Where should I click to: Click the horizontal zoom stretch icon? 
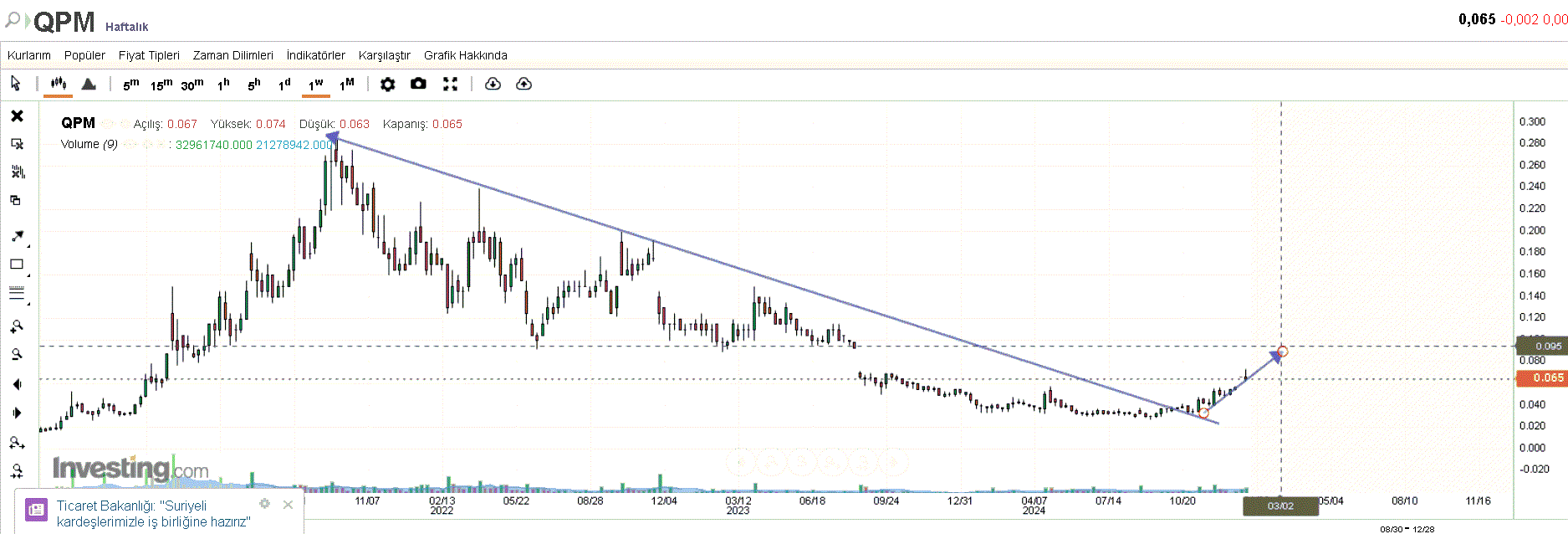(17, 443)
